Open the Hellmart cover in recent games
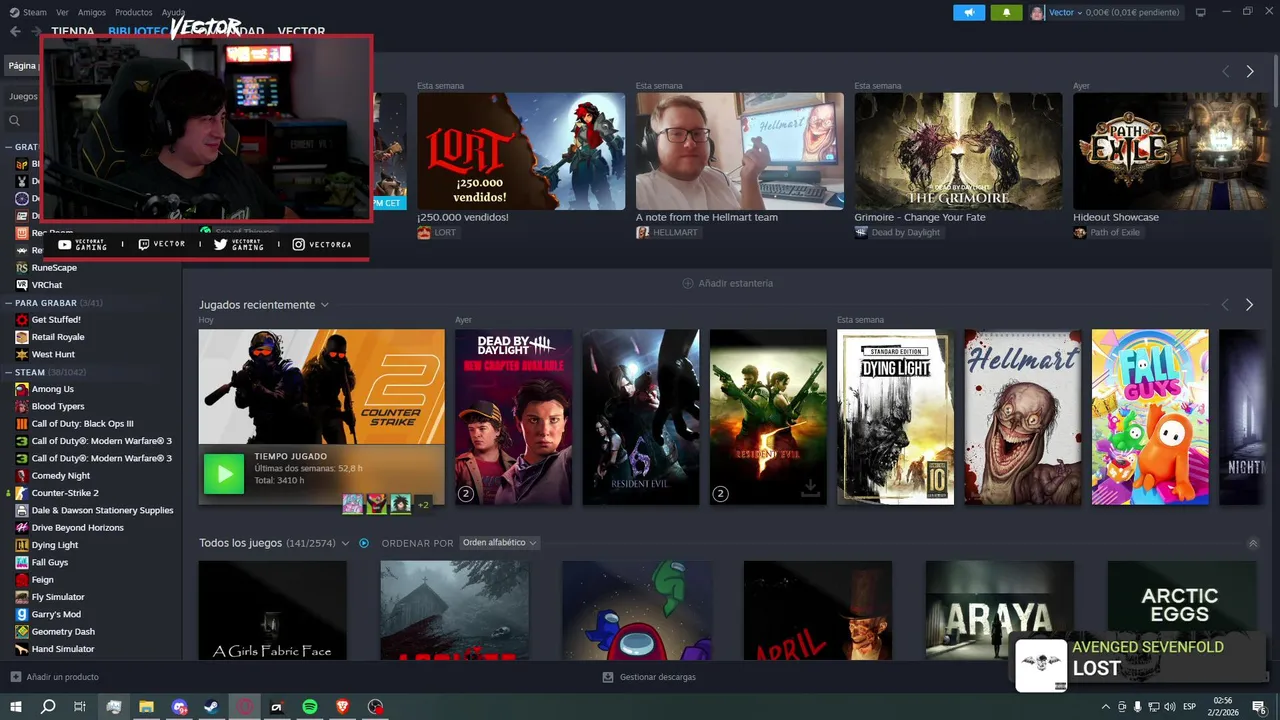1280x720 pixels. tap(1022, 417)
